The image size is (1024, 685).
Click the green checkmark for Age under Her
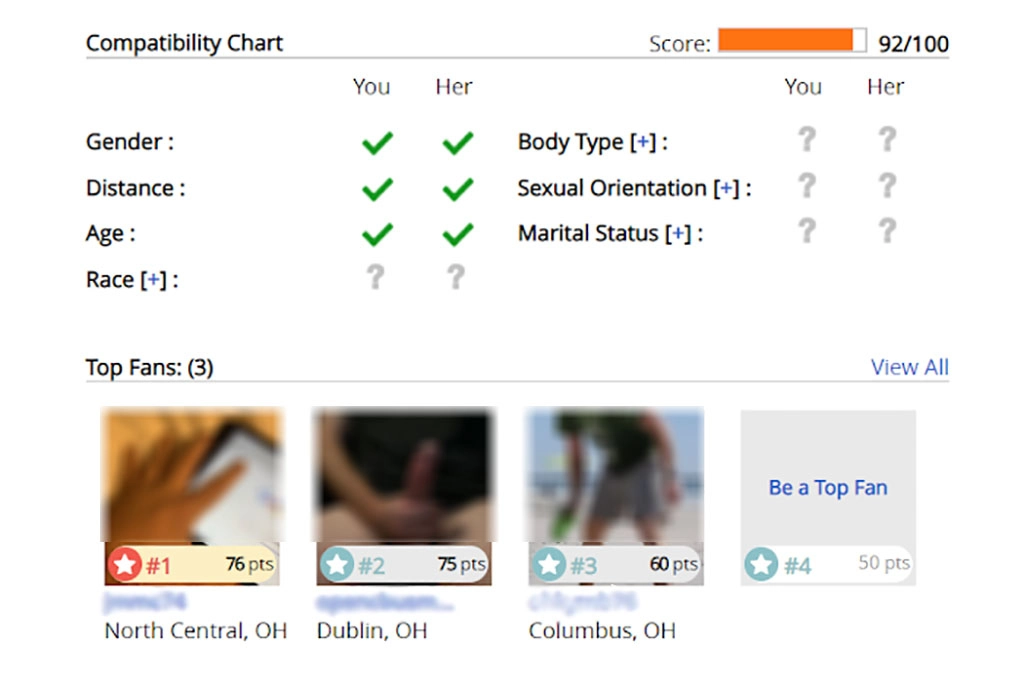(457, 233)
